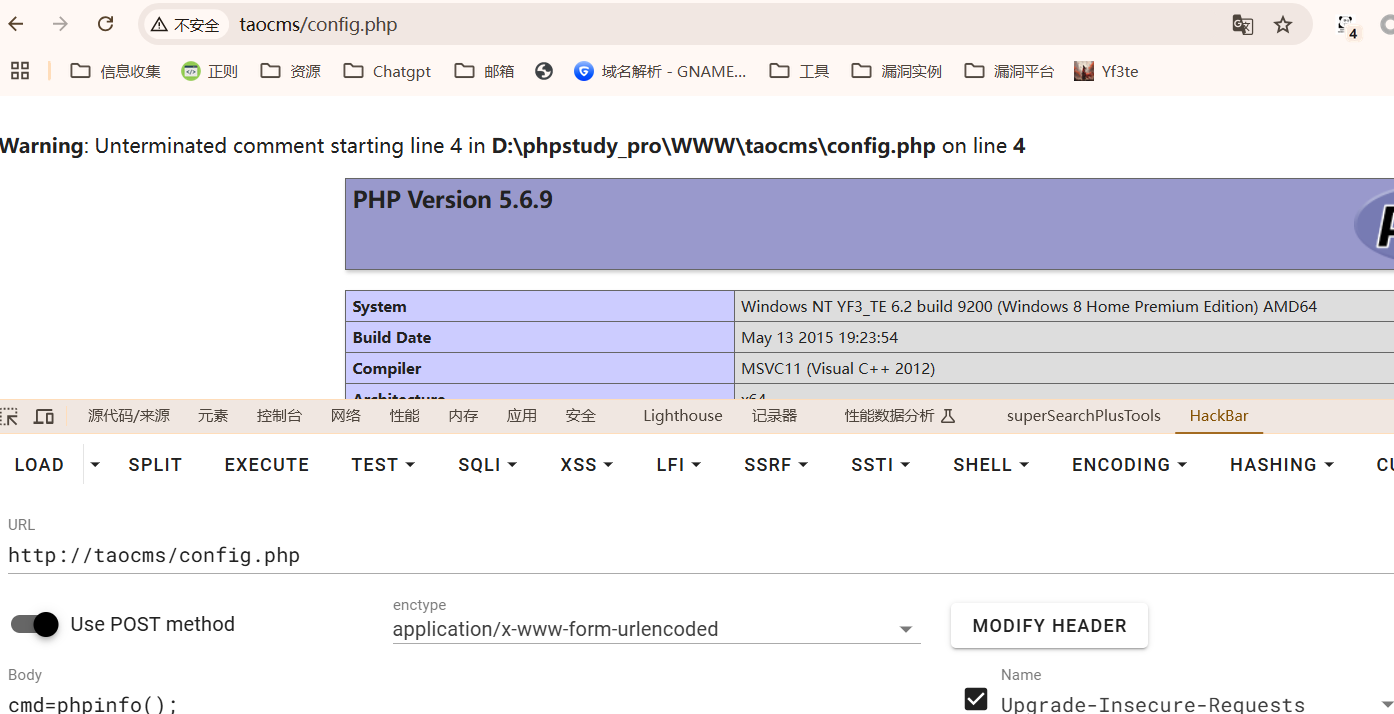Go back with the browser back arrow
Screen dimensions: 1394x714
(16, 24)
